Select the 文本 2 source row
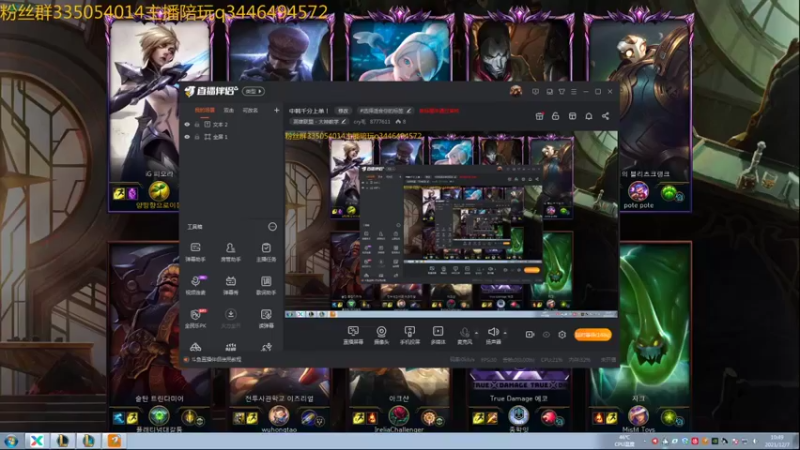 click(x=232, y=124)
